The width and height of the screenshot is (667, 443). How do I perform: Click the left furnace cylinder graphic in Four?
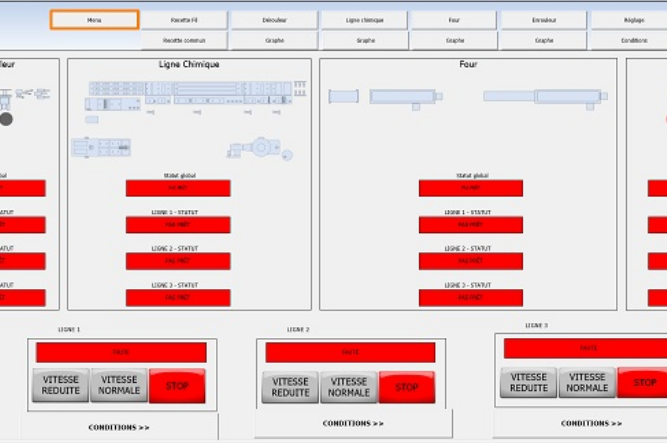(343, 96)
